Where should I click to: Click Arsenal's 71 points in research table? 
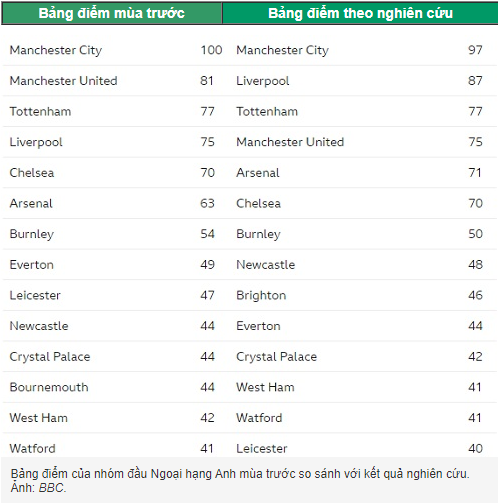[475, 173]
